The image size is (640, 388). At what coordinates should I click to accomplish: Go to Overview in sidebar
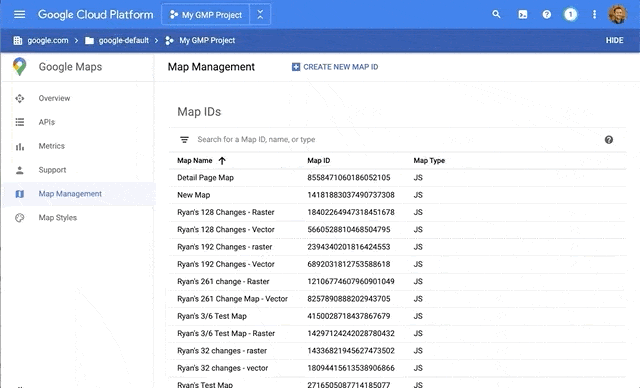(x=54, y=98)
